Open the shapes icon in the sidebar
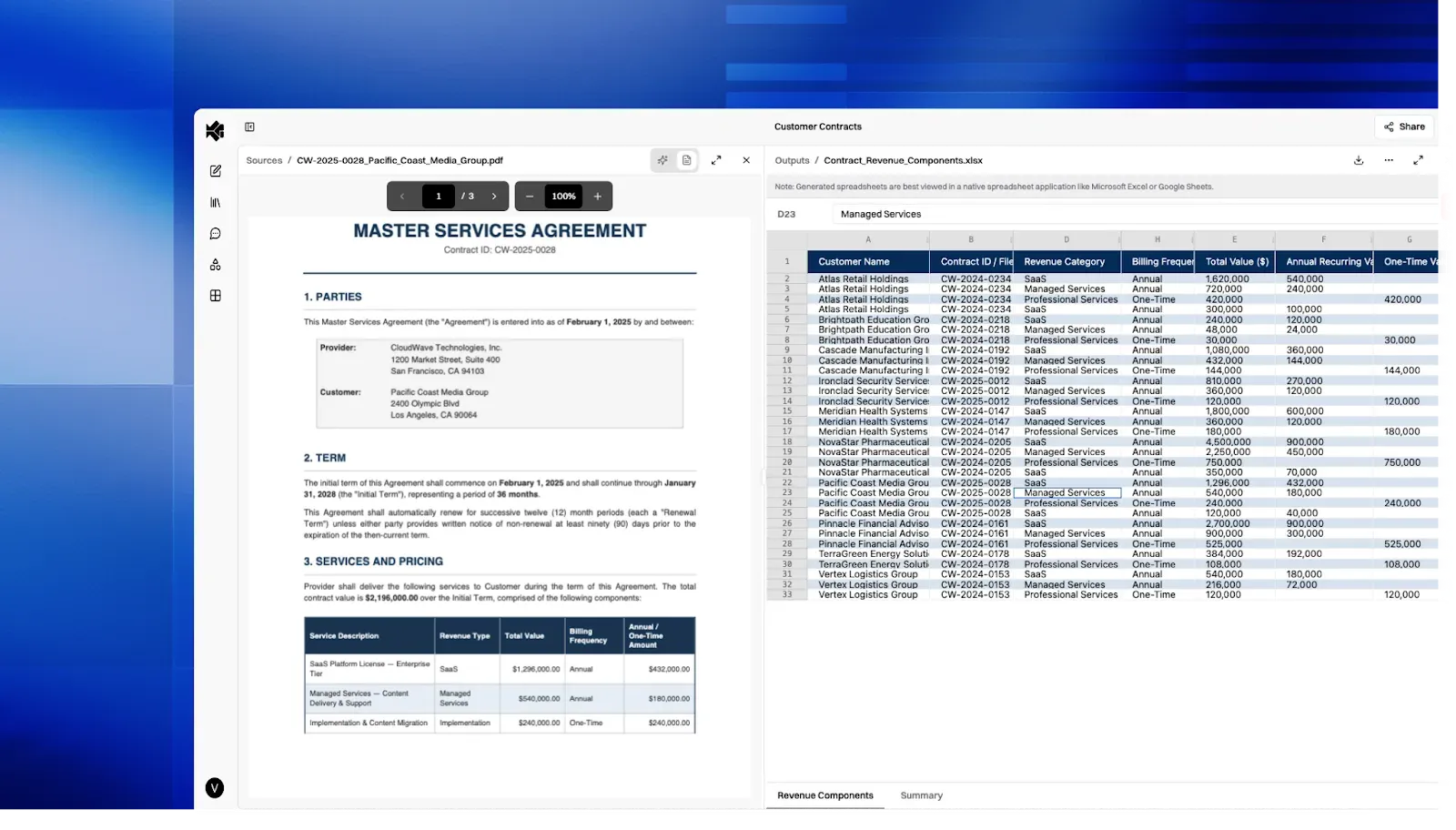This screenshot has width=1456, height=830. [x=216, y=265]
